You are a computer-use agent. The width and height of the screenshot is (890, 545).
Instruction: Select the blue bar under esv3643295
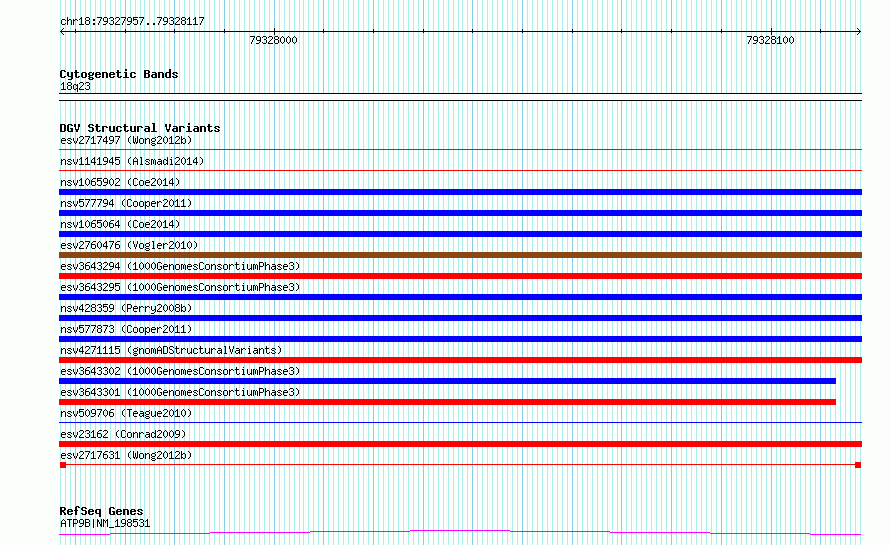click(460, 297)
